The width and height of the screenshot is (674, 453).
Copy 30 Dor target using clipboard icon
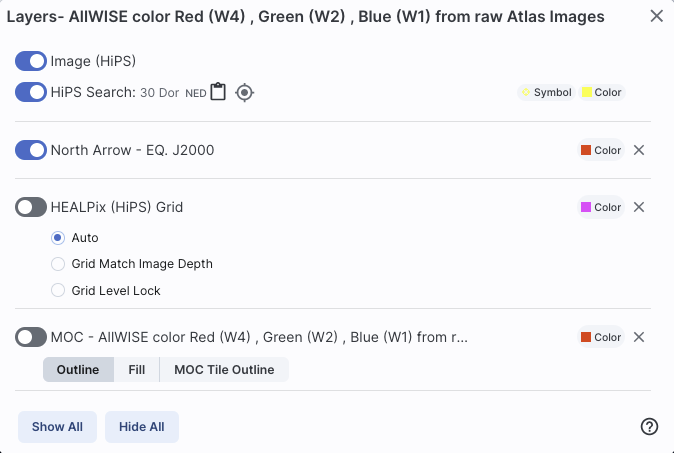(218, 92)
